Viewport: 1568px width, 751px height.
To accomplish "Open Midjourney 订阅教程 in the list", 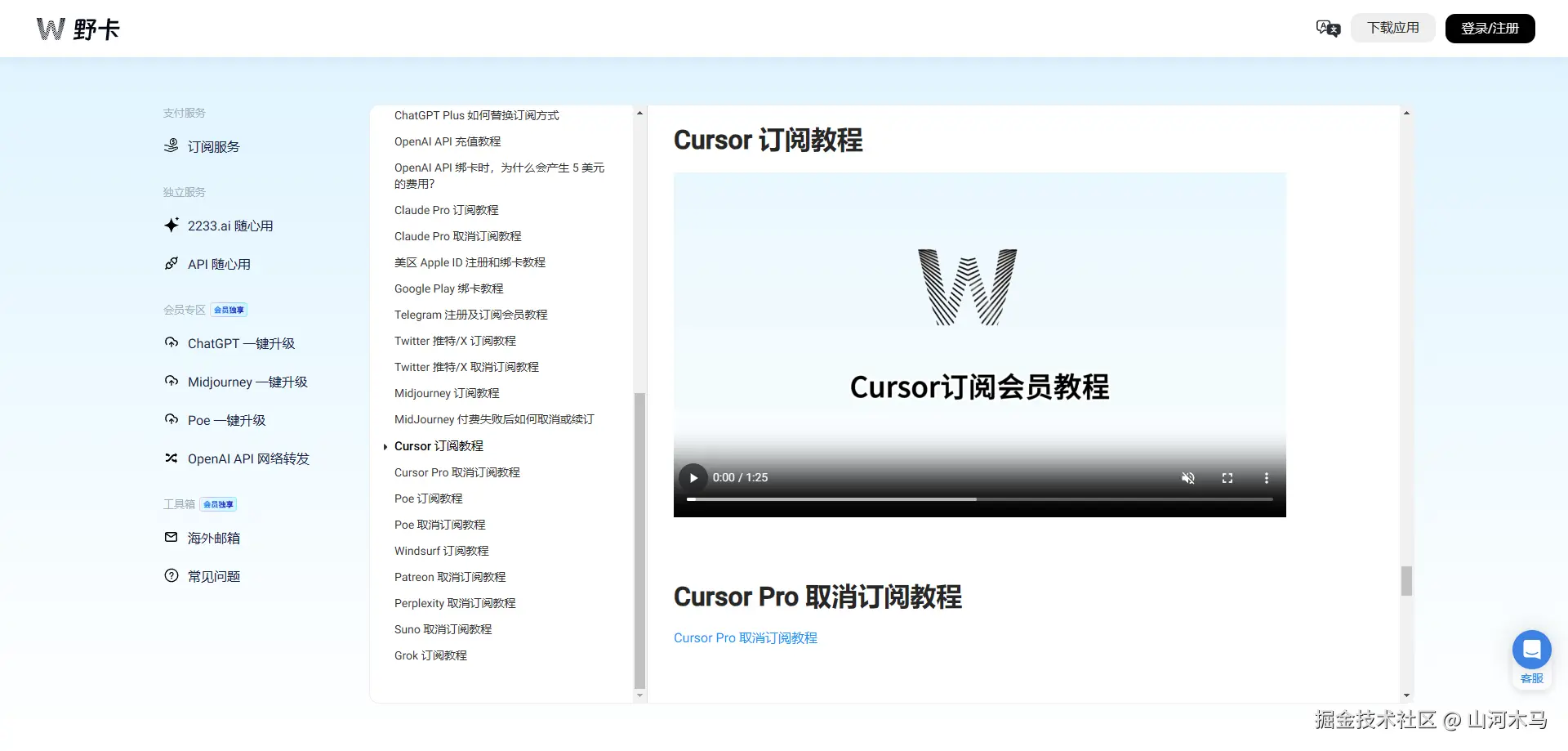I will pos(447,393).
